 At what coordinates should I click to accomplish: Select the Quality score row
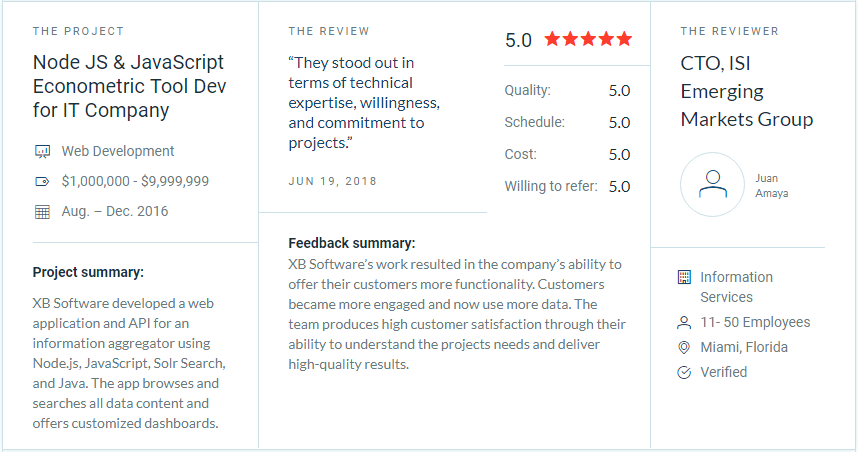point(567,90)
